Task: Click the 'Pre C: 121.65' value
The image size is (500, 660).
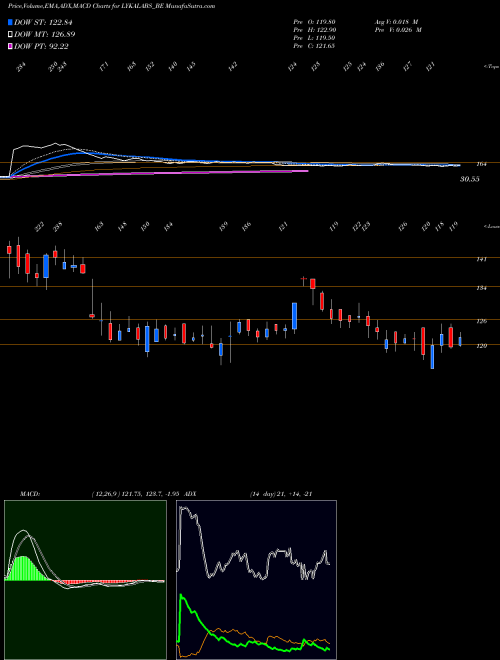Action: (314, 46)
